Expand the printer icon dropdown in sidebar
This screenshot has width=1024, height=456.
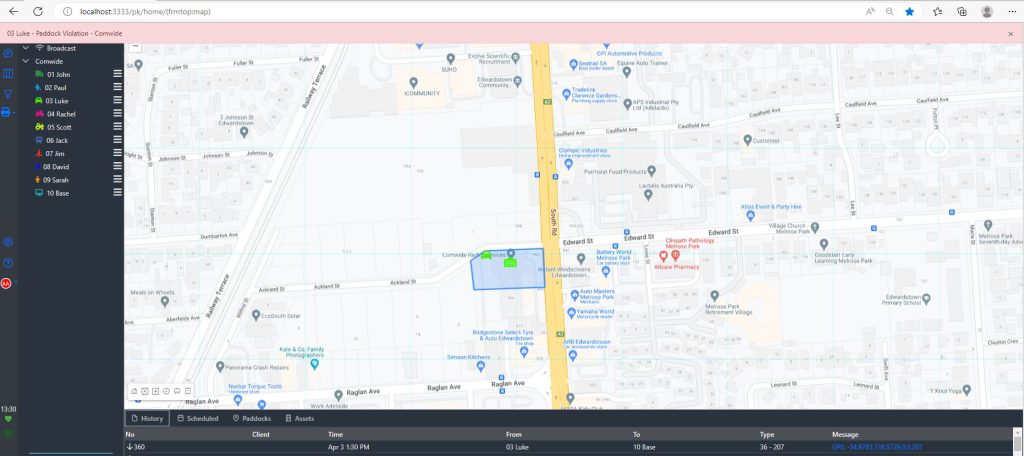pos(14,113)
